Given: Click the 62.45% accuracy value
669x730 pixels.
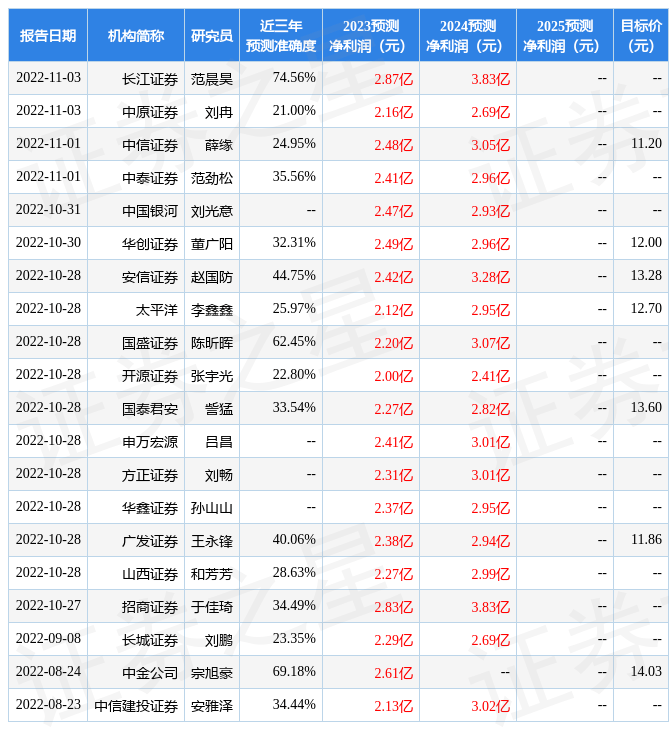Looking at the screenshot, I should (x=294, y=341).
